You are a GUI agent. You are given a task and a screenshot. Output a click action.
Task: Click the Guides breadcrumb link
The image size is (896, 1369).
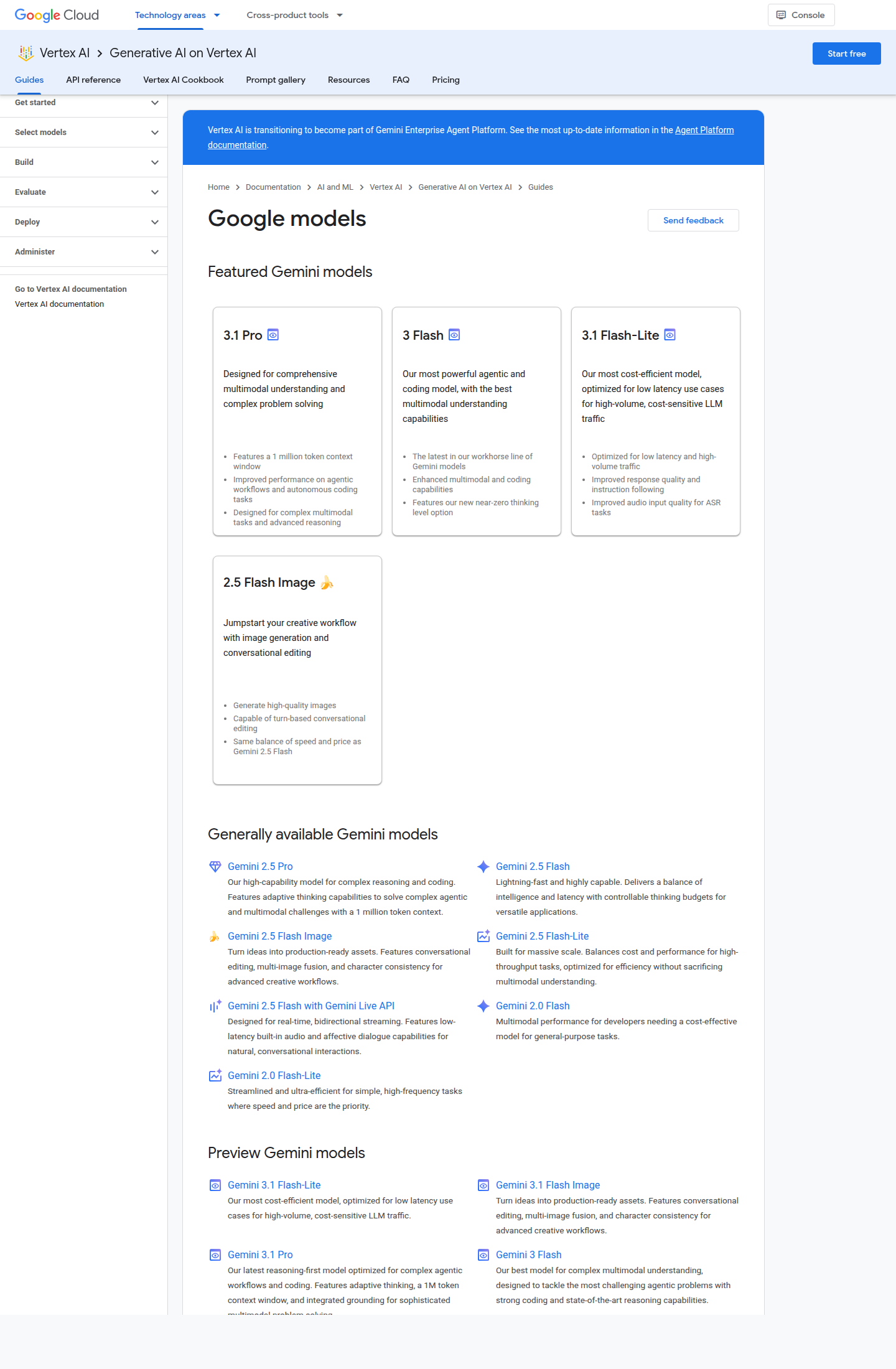pos(540,187)
